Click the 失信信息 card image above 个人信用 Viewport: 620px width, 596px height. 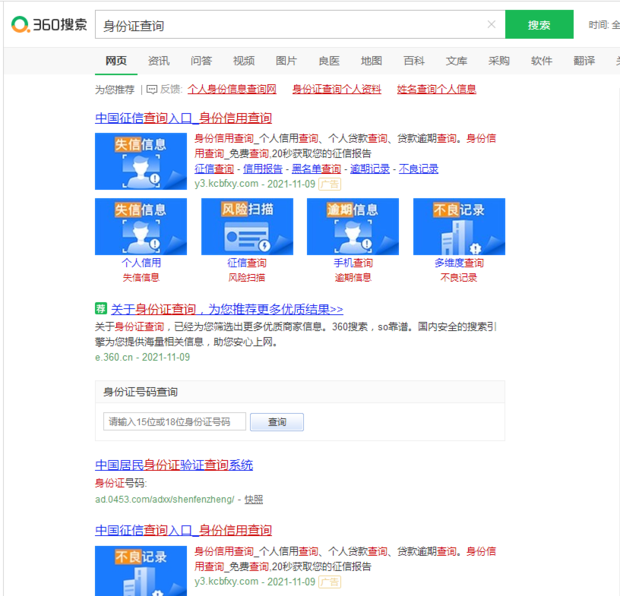[141, 227]
